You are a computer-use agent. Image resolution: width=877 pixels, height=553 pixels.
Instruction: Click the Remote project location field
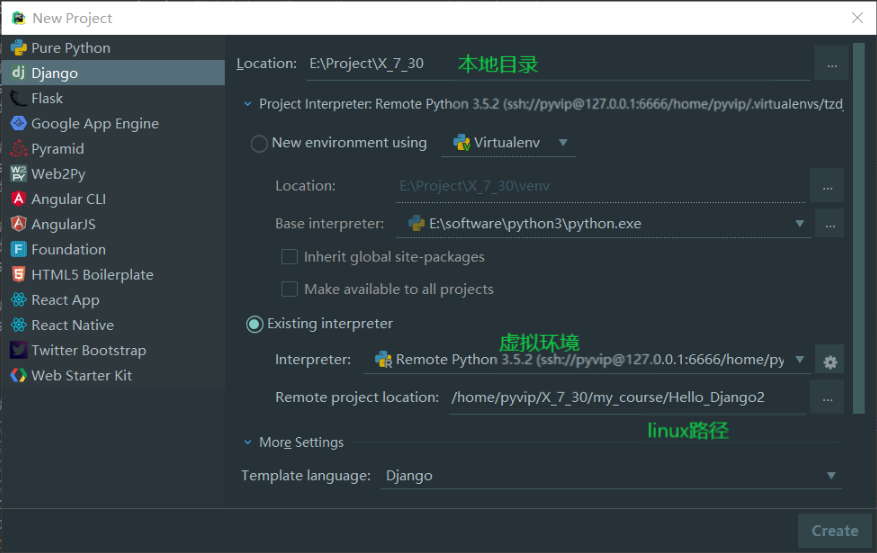(628, 398)
